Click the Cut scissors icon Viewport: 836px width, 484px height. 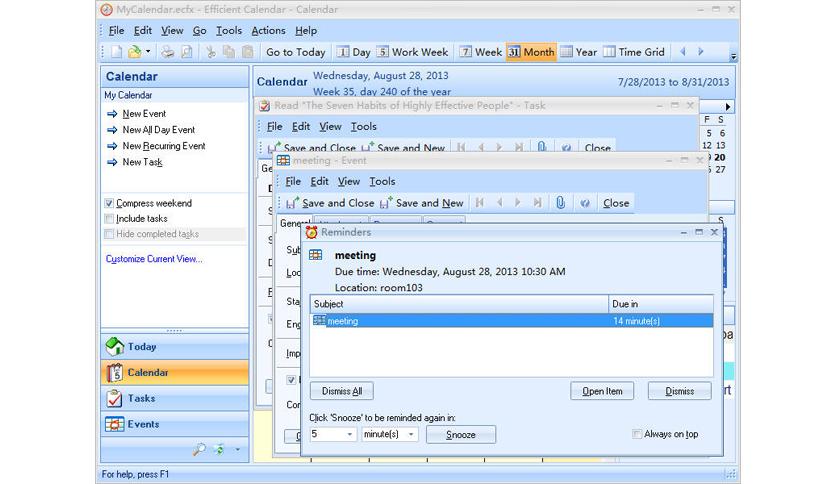211,52
